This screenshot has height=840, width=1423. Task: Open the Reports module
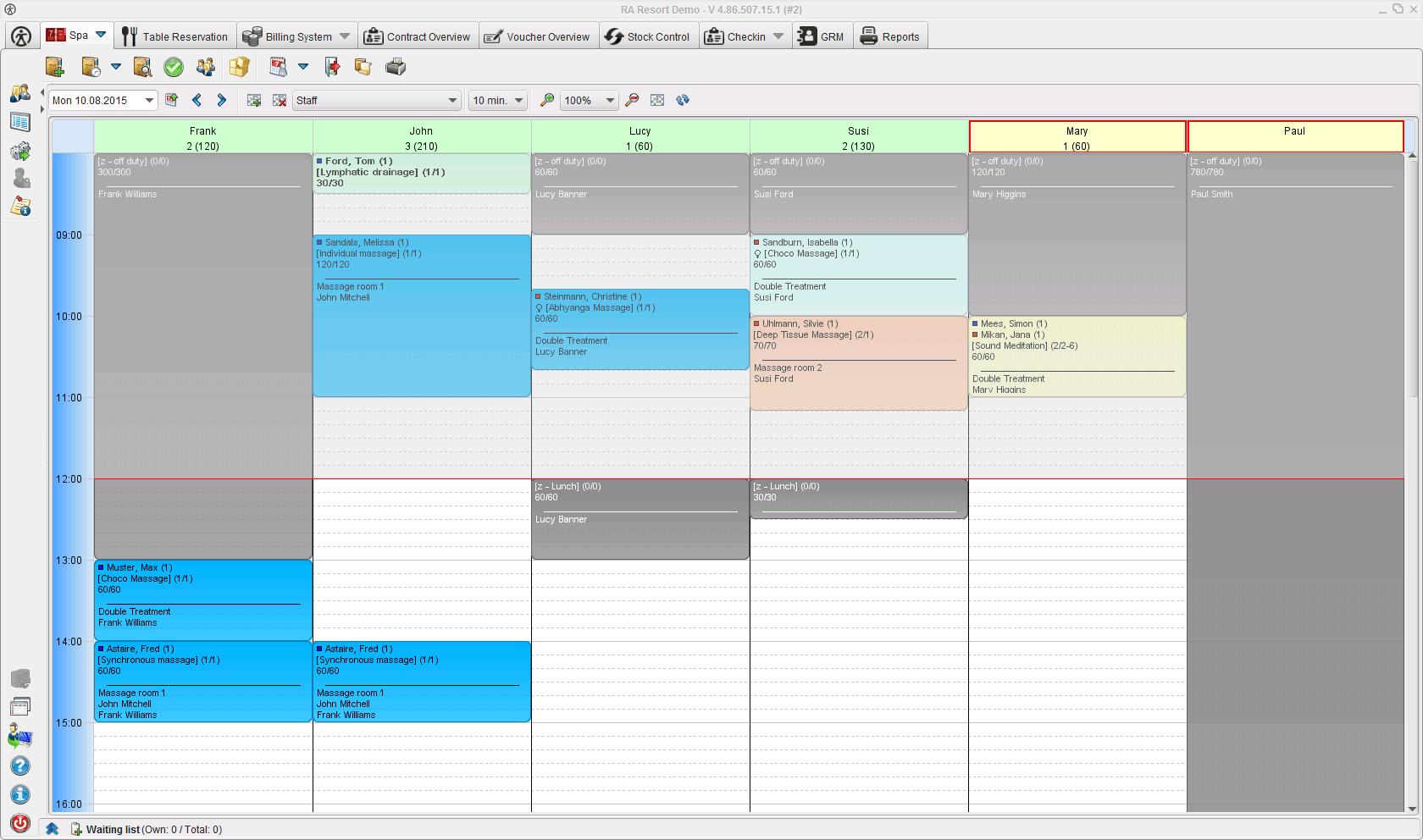pyautogui.click(x=890, y=36)
